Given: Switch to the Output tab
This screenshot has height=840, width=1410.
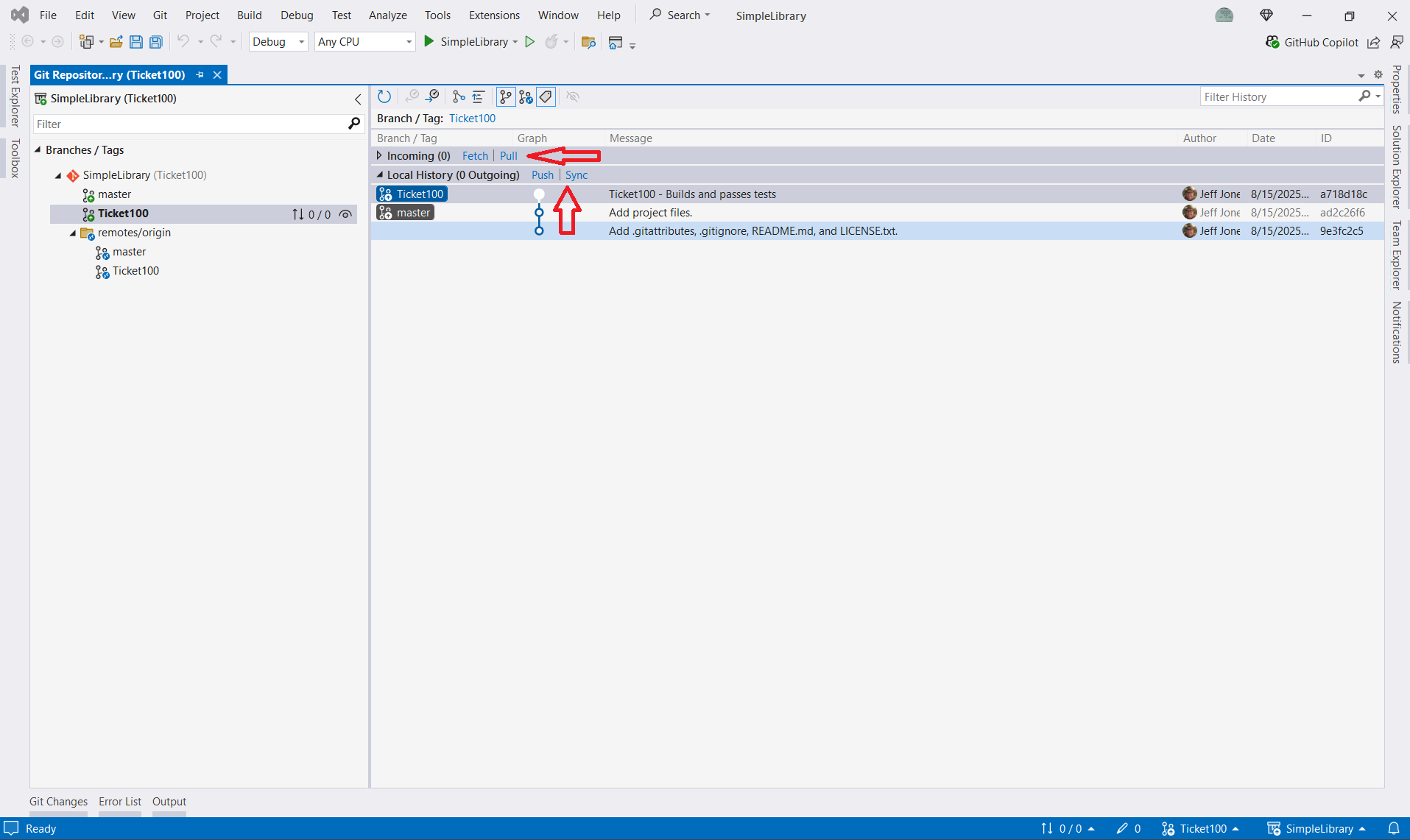Looking at the screenshot, I should tap(169, 801).
